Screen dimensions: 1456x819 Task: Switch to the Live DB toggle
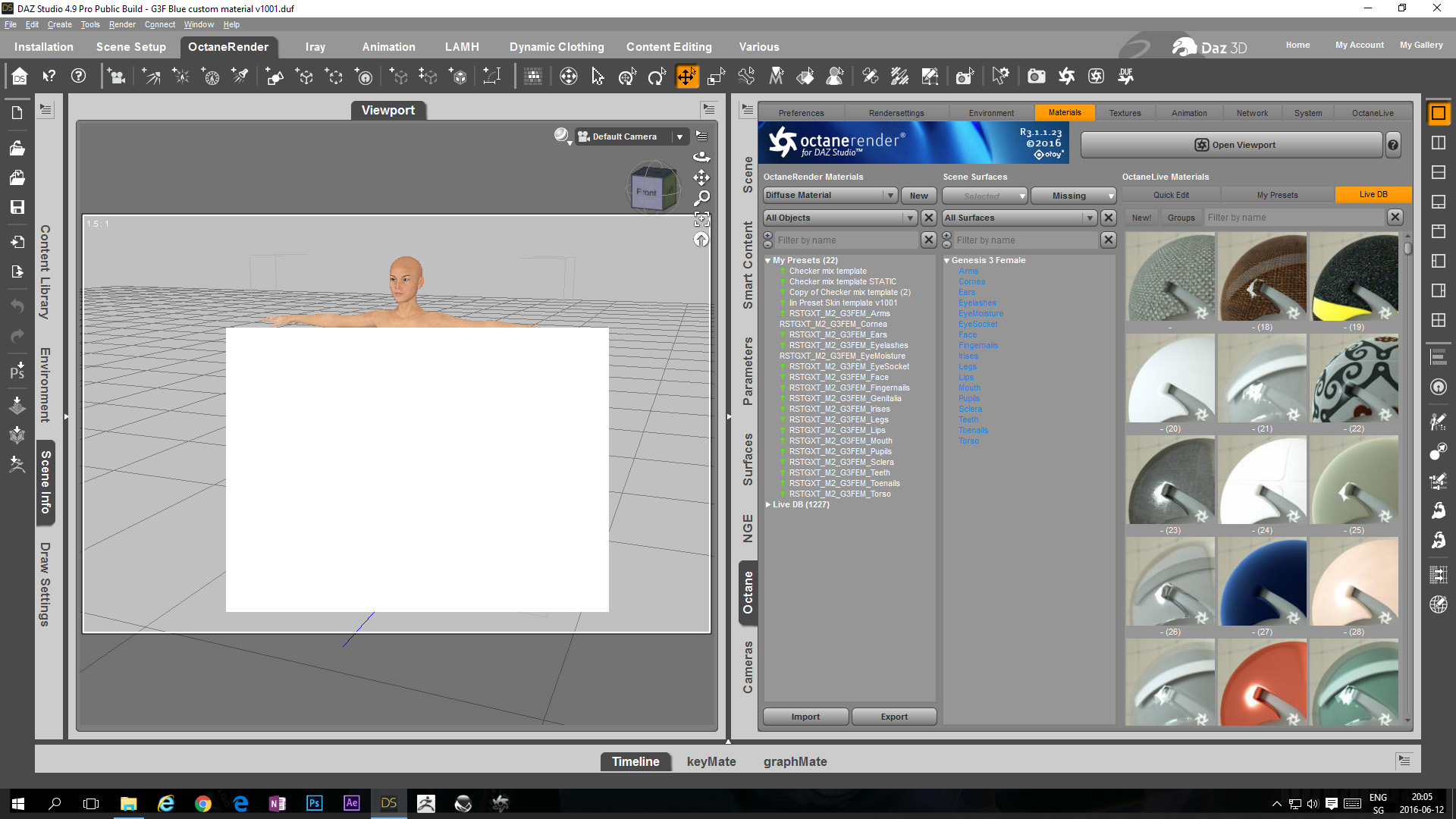1373,195
